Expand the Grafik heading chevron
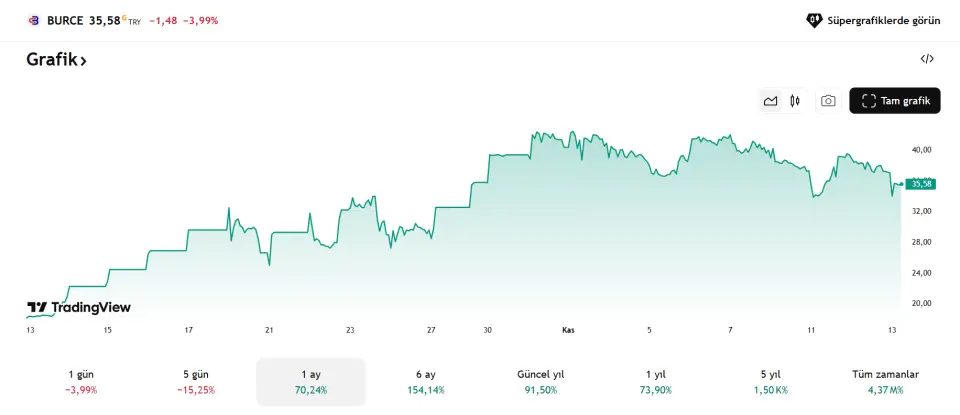Screen dimensions: 960x415 (x=84, y=61)
